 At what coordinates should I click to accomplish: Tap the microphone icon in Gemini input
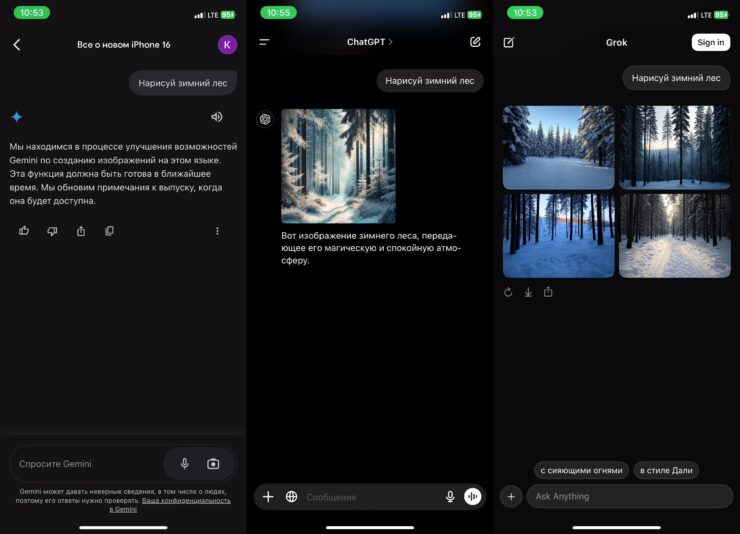184,464
